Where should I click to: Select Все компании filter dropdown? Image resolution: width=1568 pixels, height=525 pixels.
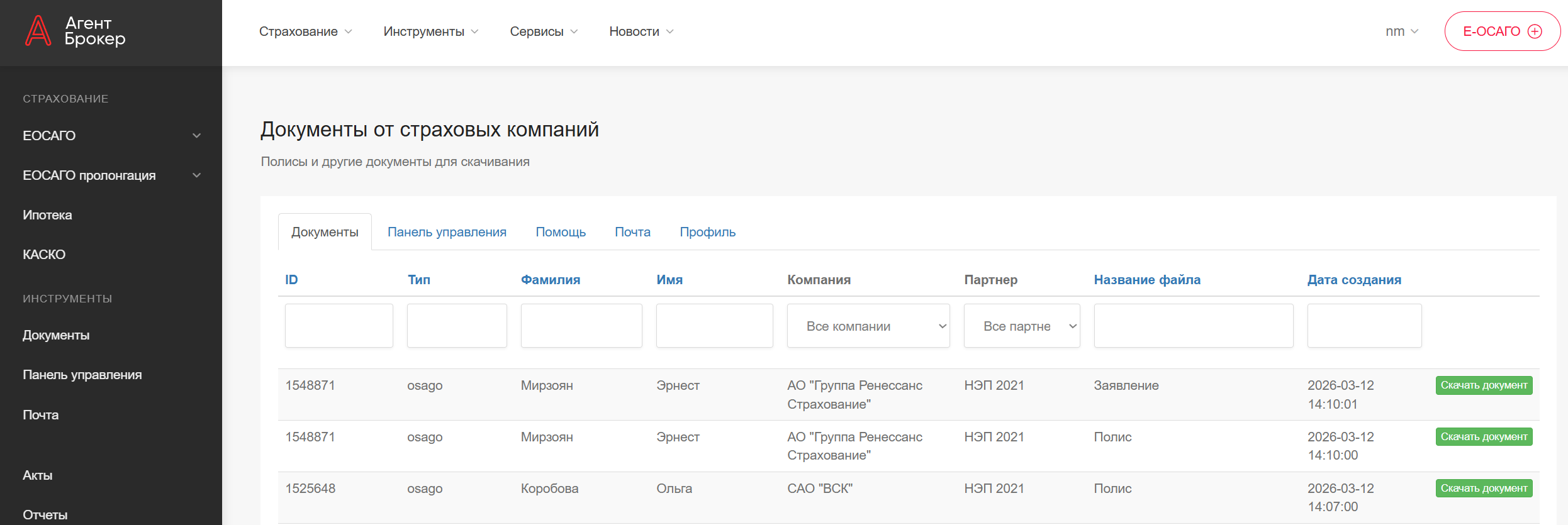868,326
